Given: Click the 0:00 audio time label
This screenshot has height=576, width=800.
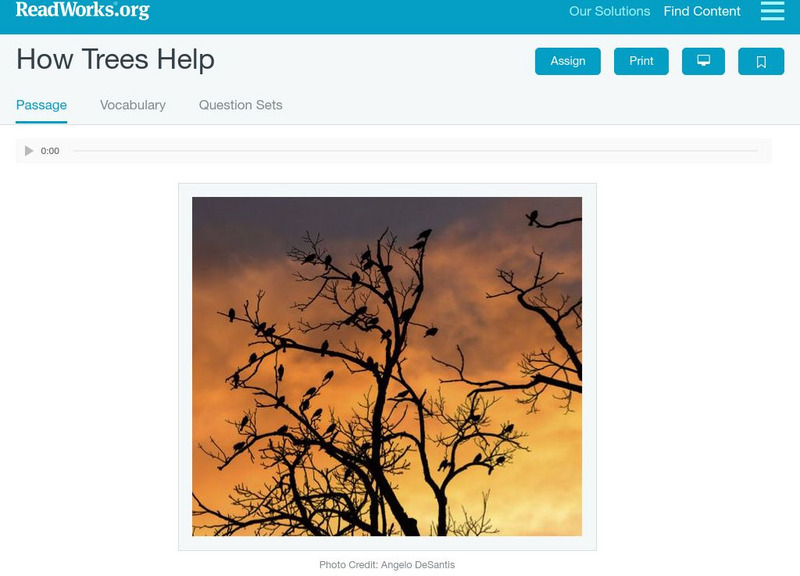Looking at the screenshot, I should (50, 151).
